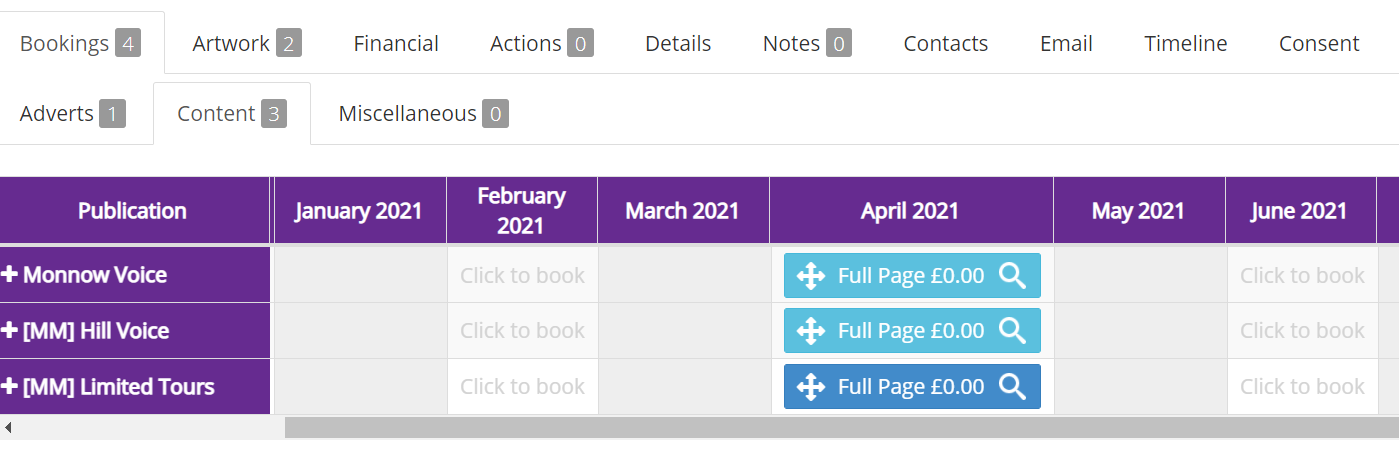Select the Adverts sub-tab
The height and width of the screenshot is (450, 1399).
[73, 114]
